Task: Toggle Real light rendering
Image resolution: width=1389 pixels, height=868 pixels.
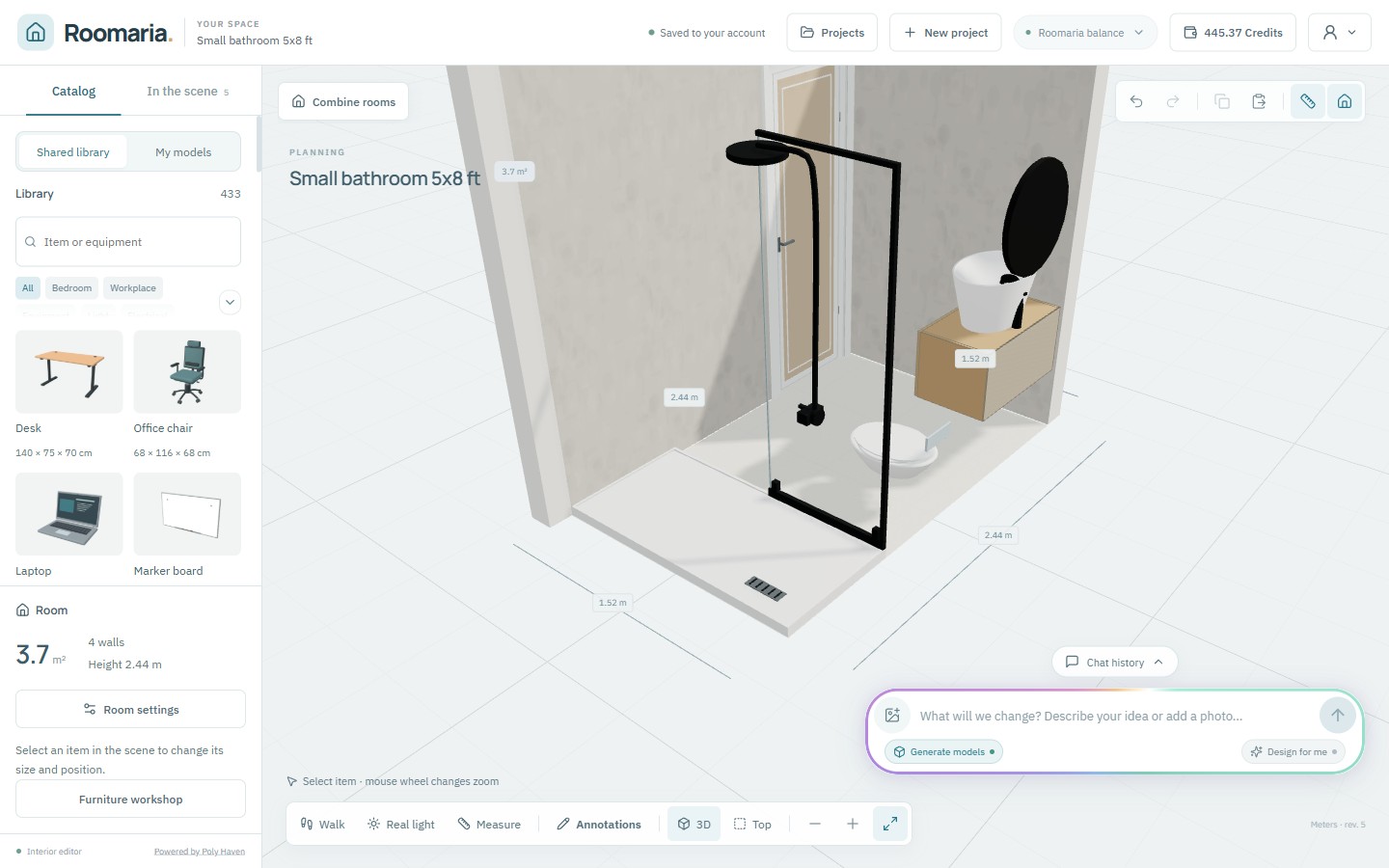Action: pos(401,824)
